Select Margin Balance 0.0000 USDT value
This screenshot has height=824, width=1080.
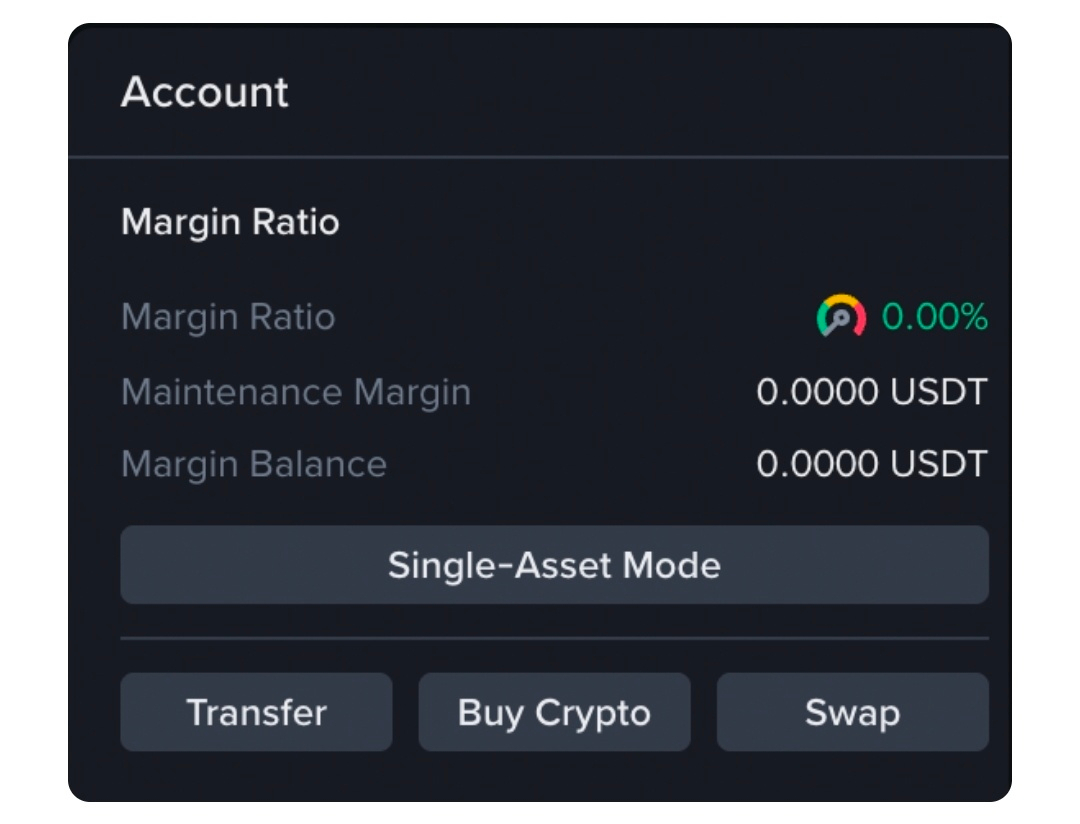[872, 464]
